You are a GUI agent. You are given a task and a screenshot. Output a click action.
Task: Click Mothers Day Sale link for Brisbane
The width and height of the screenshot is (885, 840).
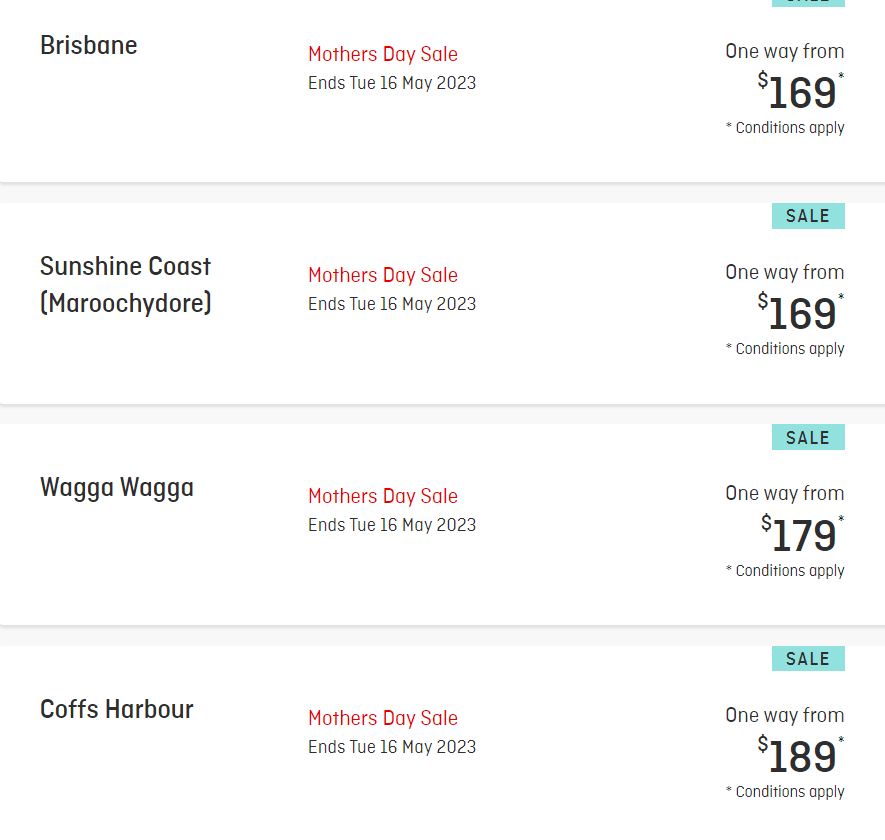point(383,54)
